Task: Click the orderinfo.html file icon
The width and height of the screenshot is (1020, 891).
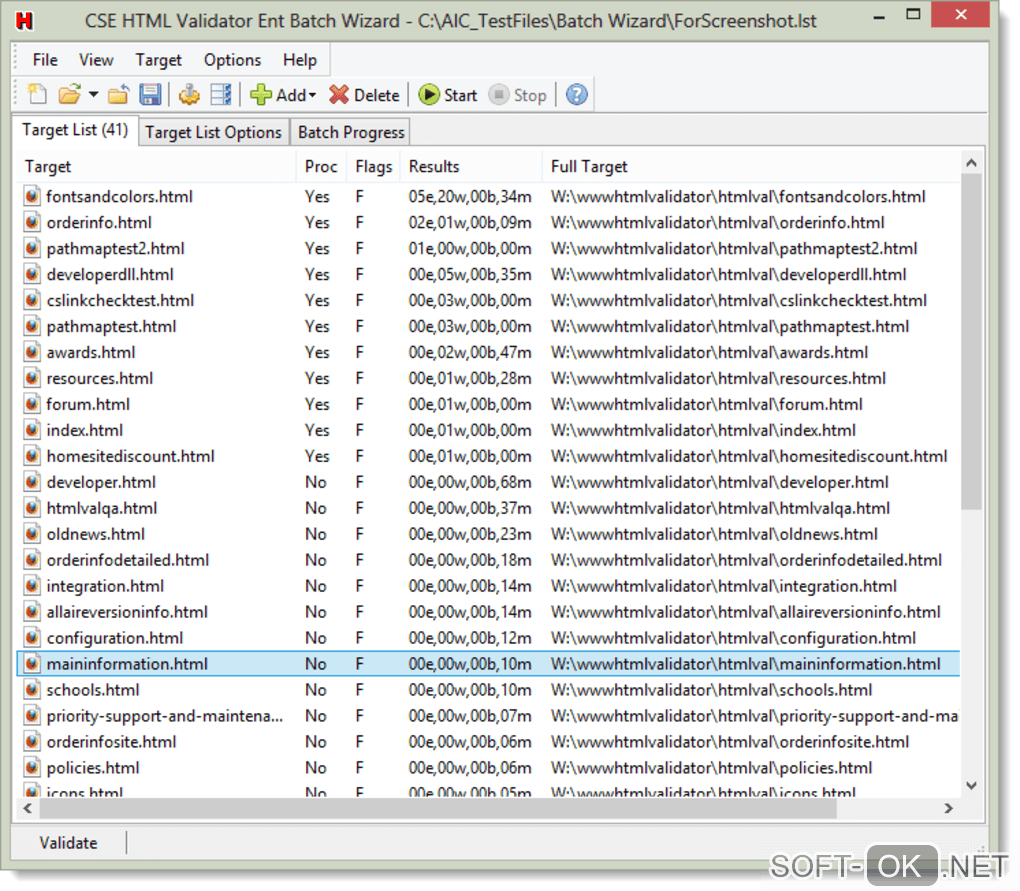Action: pos(31,222)
